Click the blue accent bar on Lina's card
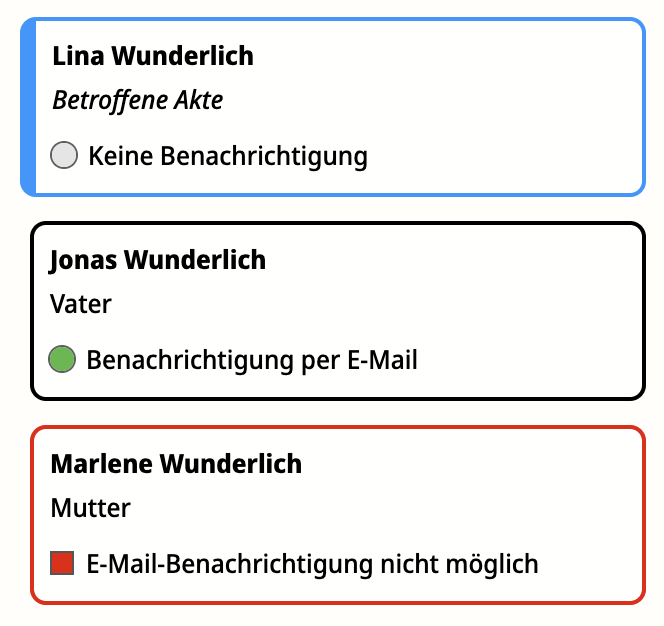 (x=28, y=106)
